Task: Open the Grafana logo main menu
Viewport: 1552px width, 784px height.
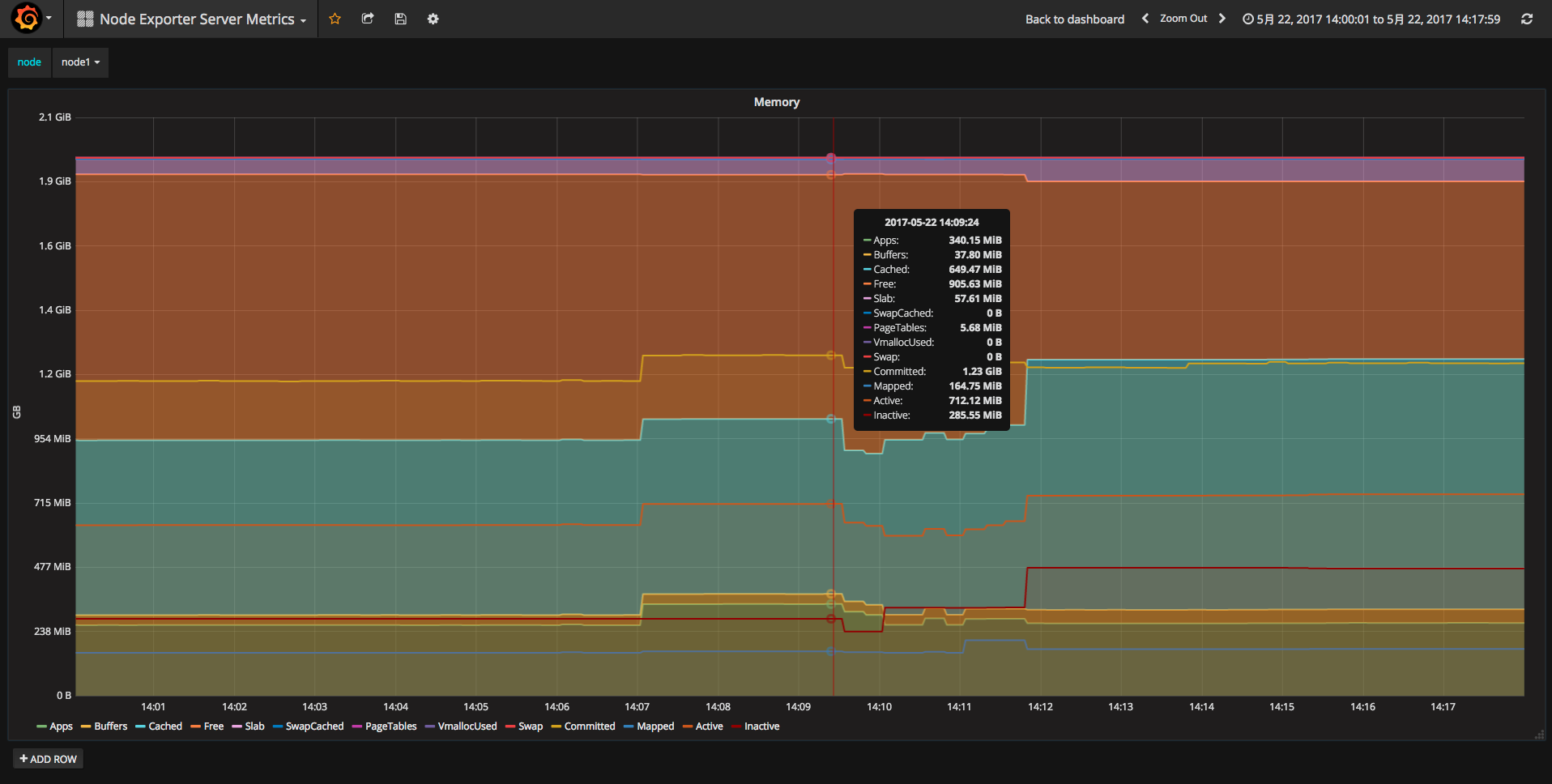Action: 28,19
